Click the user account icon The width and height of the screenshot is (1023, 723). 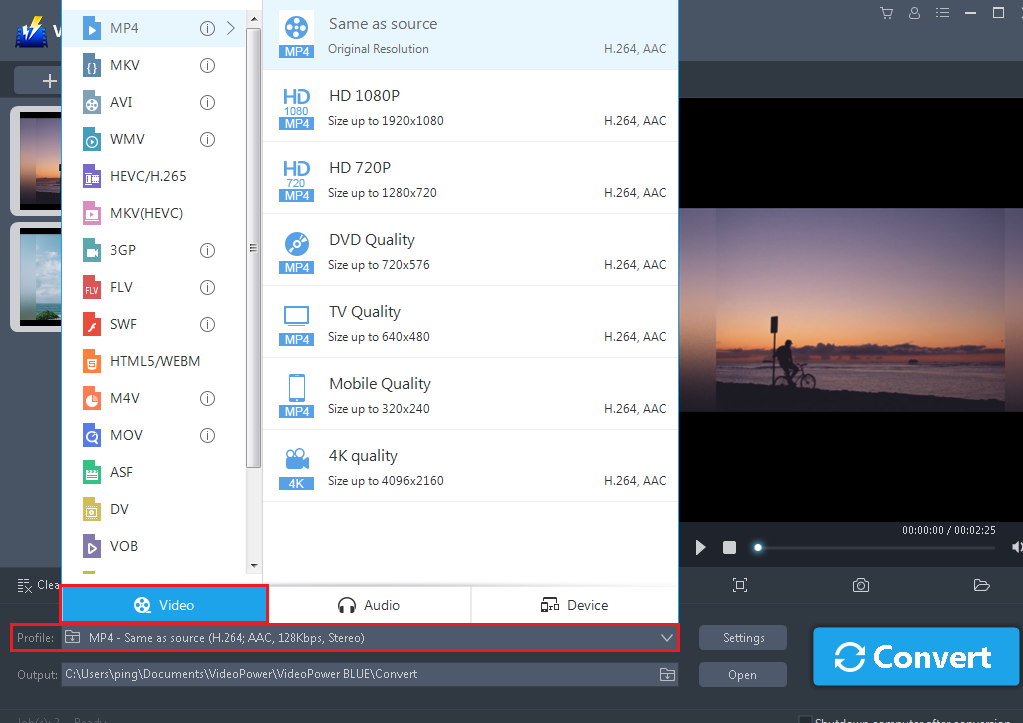click(x=911, y=14)
